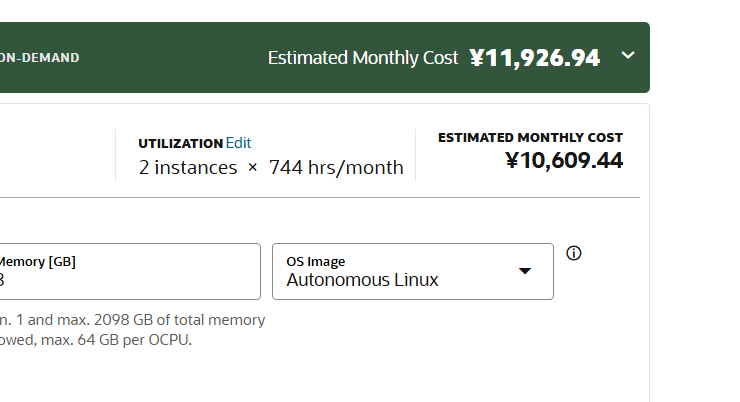The height and width of the screenshot is (402, 740).
Task: Click the multiplication sign between instances and hours
Action: pyautogui.click(x=252, y=168)
